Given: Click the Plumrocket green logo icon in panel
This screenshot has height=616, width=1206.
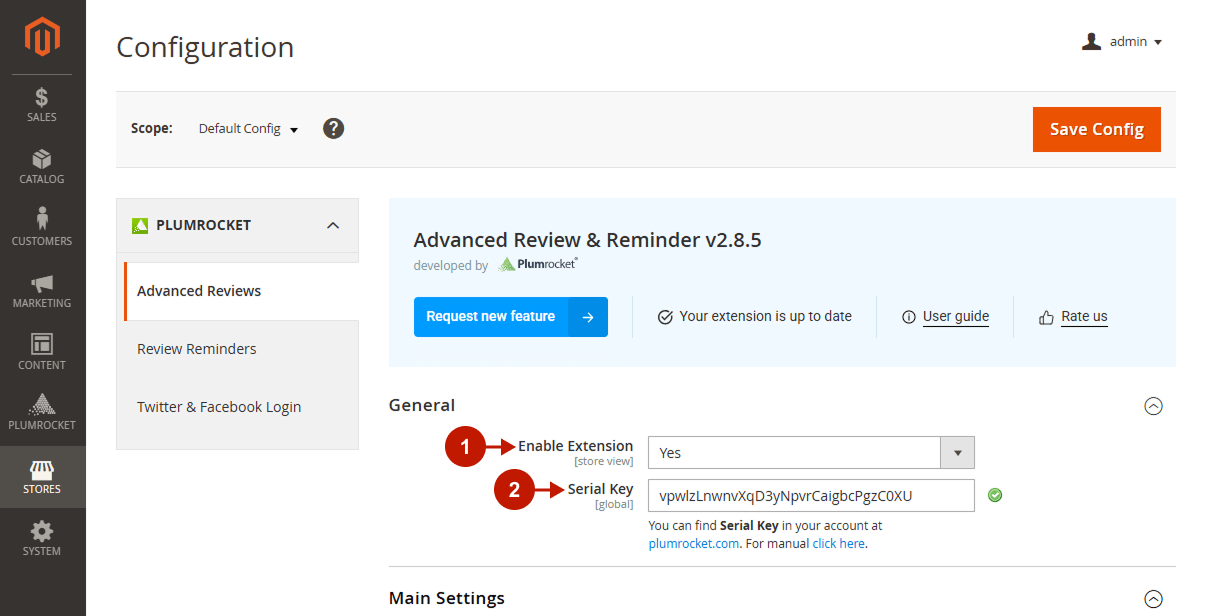Looking at the screenshot, I should 140,225.
